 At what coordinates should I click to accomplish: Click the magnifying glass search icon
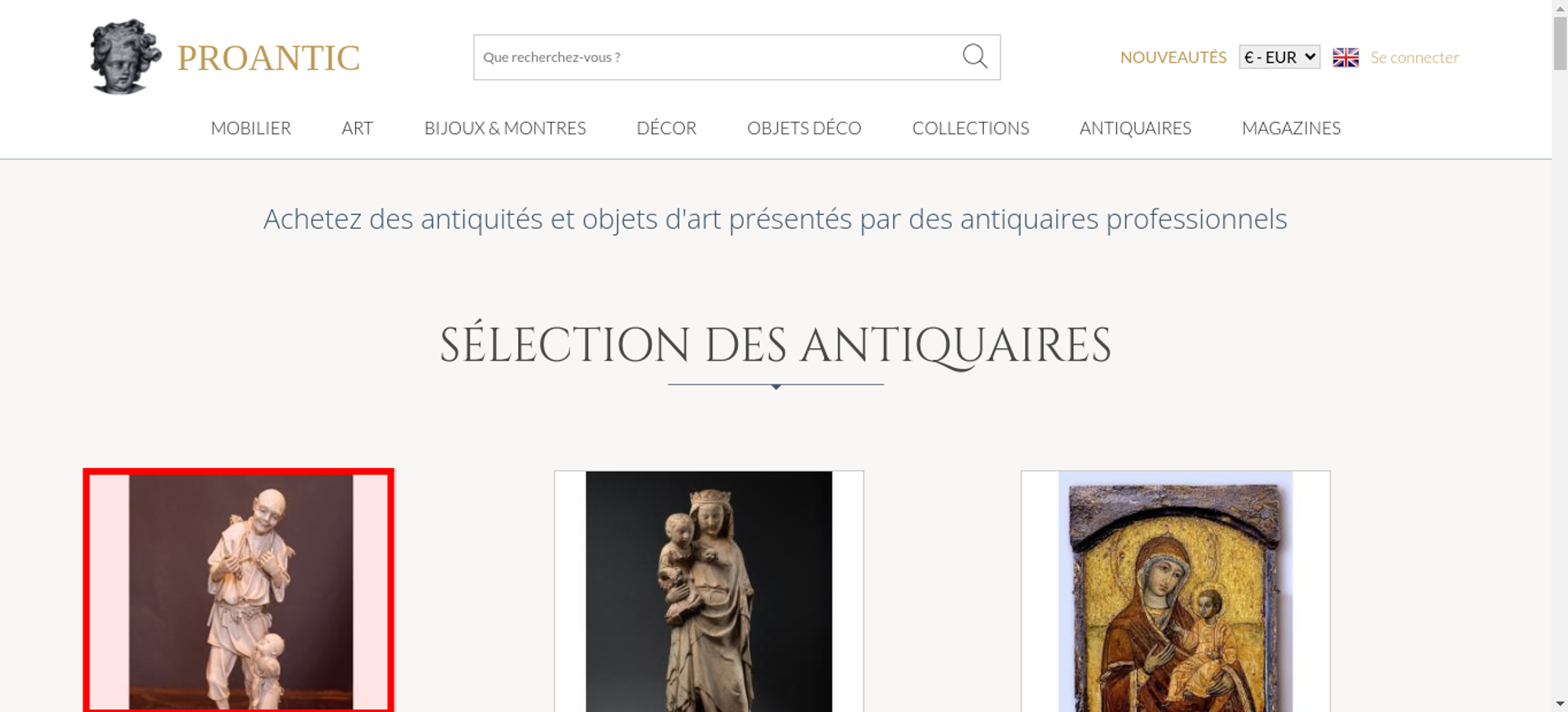tap(975, 56)
